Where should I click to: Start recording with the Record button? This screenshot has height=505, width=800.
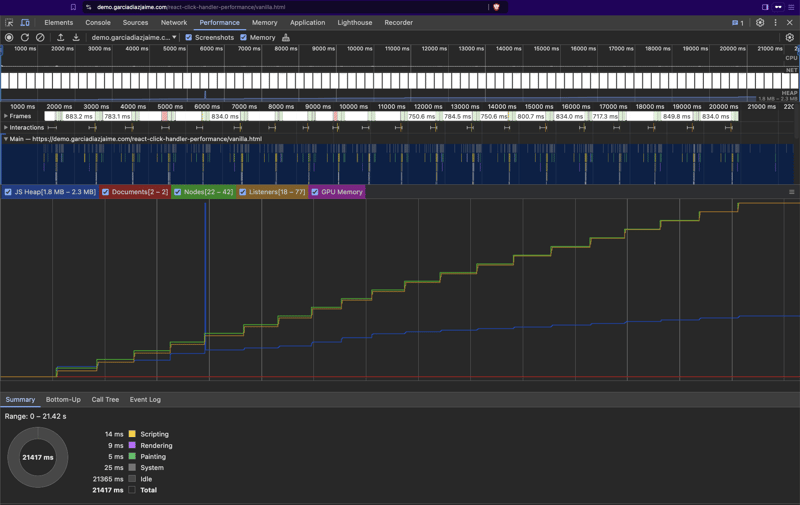point(9,37)
